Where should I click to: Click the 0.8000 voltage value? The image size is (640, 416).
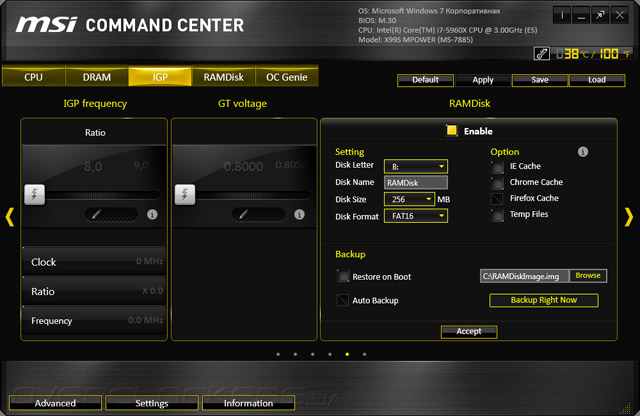click(243, 167)
